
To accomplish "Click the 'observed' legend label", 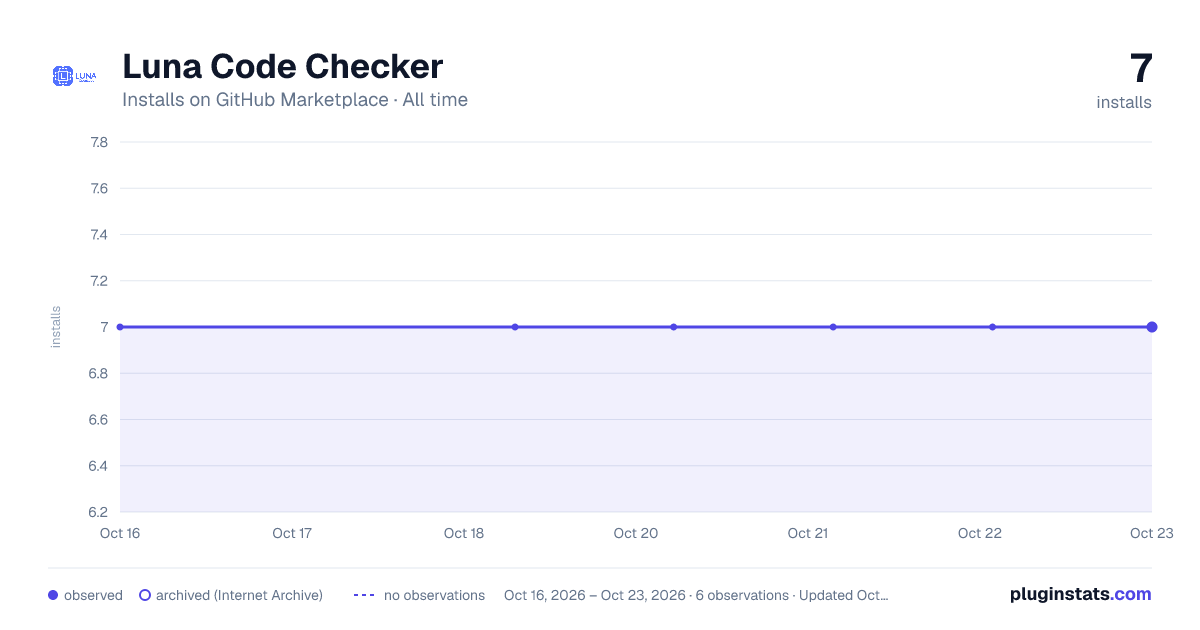I will (x=93, y=595).
